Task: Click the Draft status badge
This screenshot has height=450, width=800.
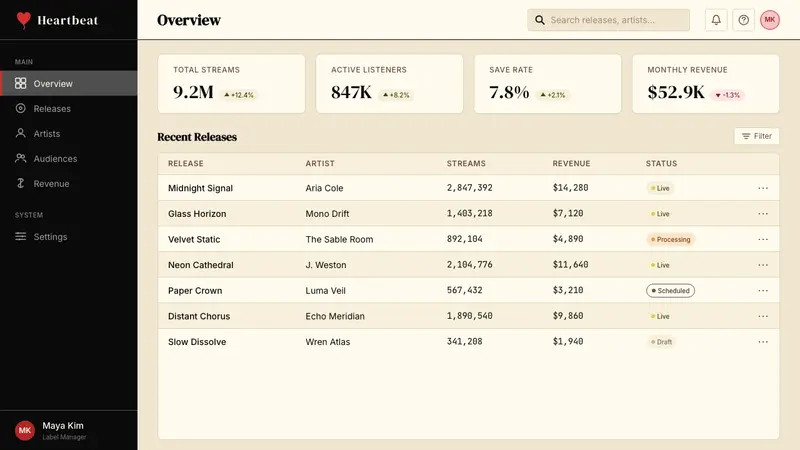Action: (661, 342)
